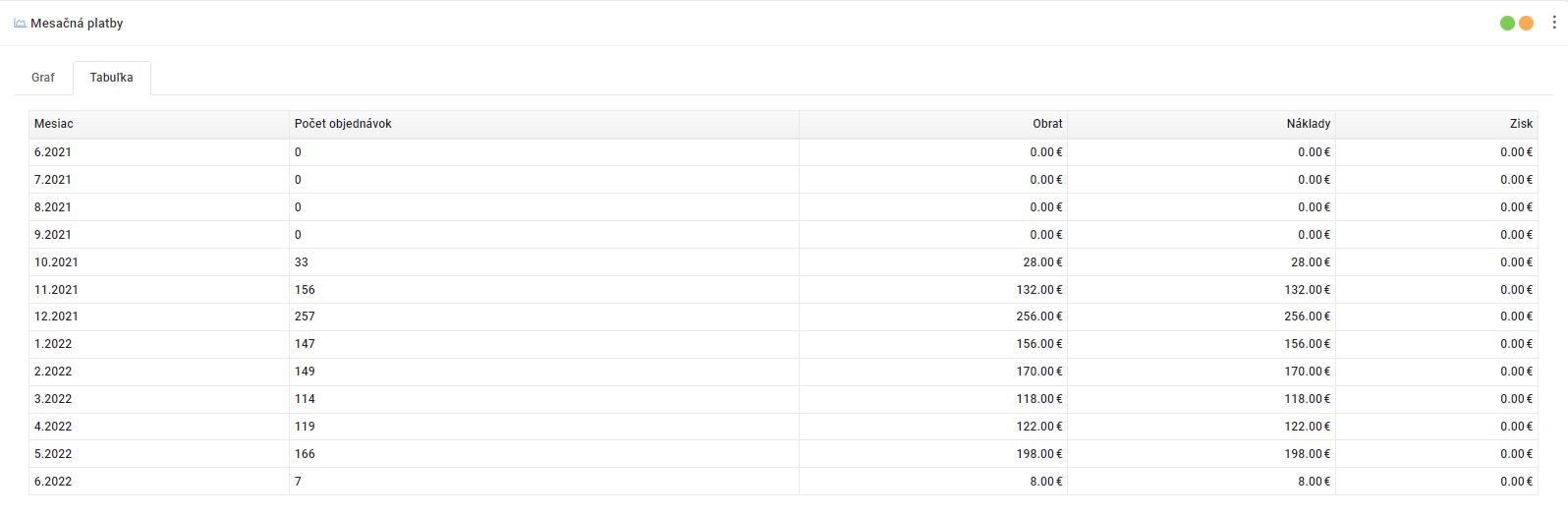
Task: Click the 170.00 € Náklady cell
Action: 1307,372
